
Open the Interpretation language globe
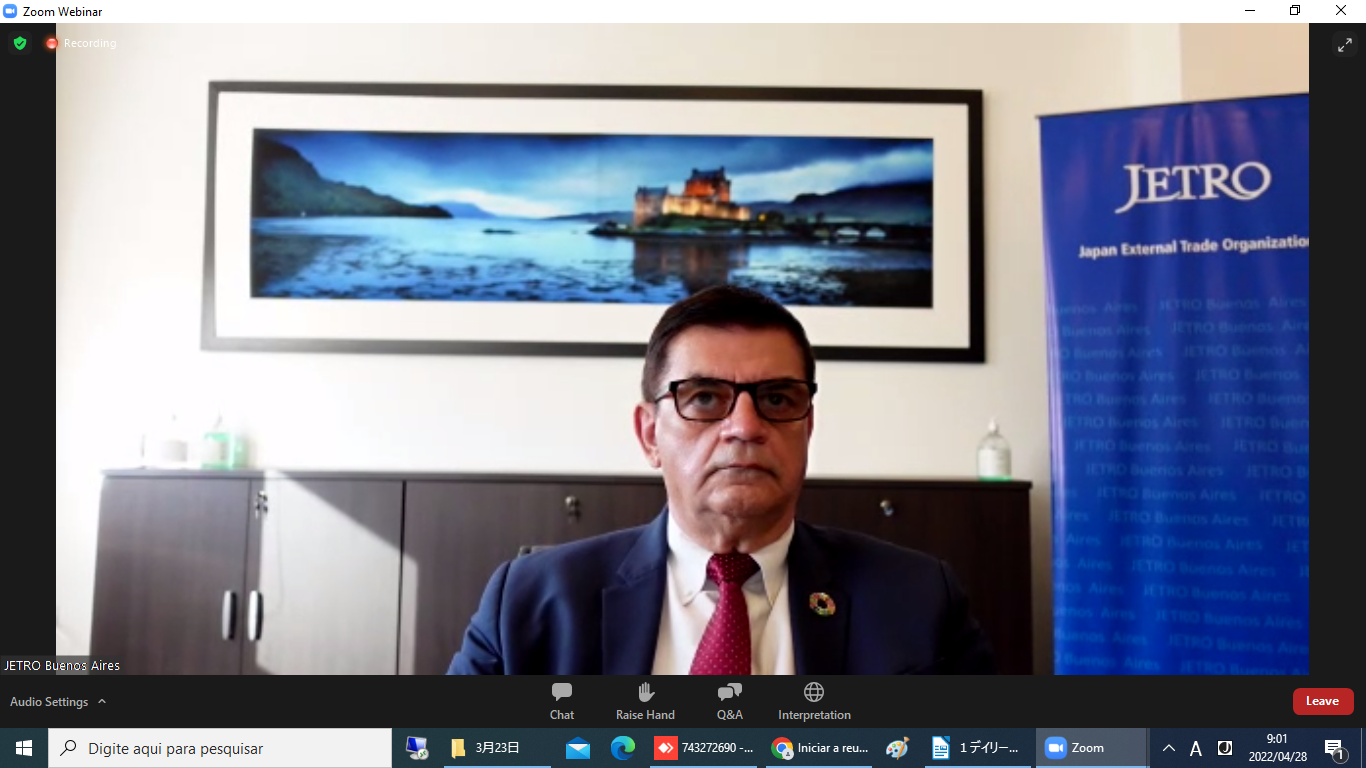coord(814,692)
